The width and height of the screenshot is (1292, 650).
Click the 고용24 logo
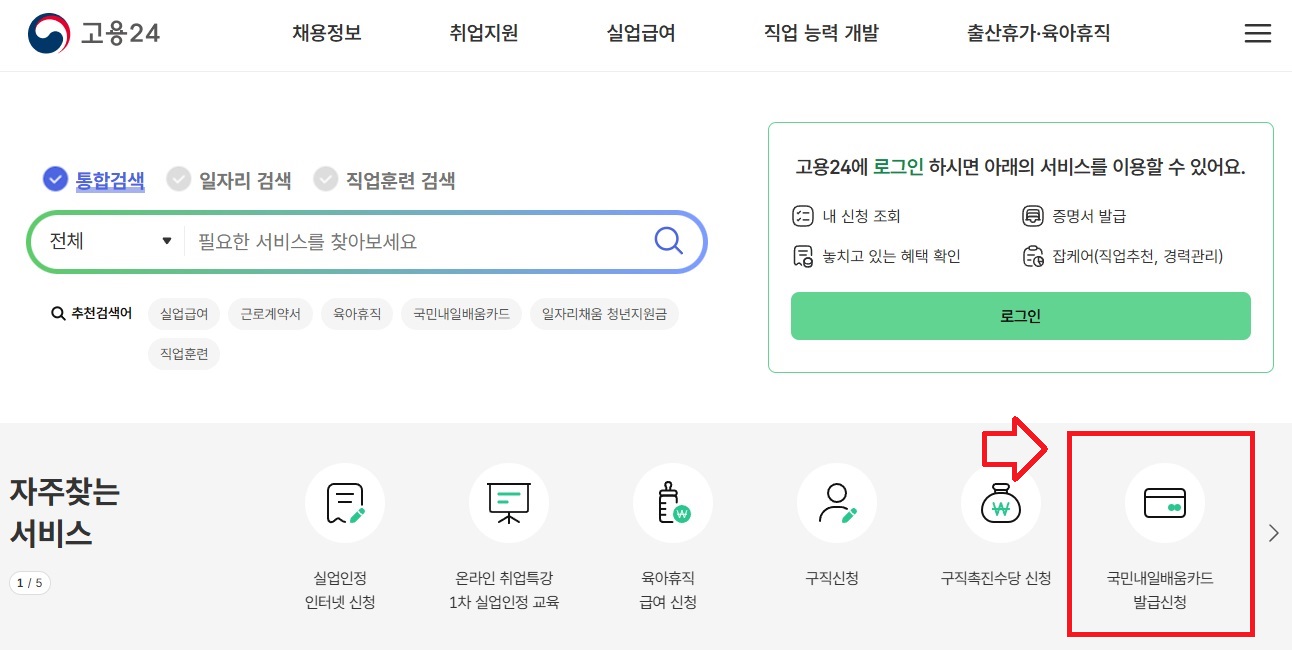(x=92, y=32)
